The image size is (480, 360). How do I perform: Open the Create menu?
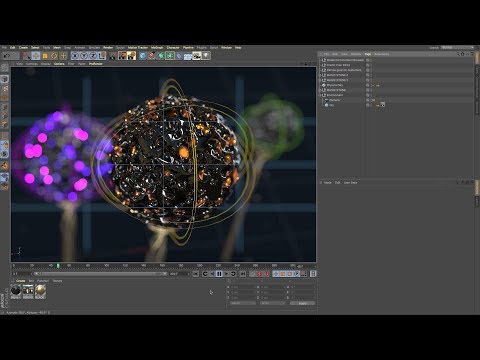tap(23, 48)
